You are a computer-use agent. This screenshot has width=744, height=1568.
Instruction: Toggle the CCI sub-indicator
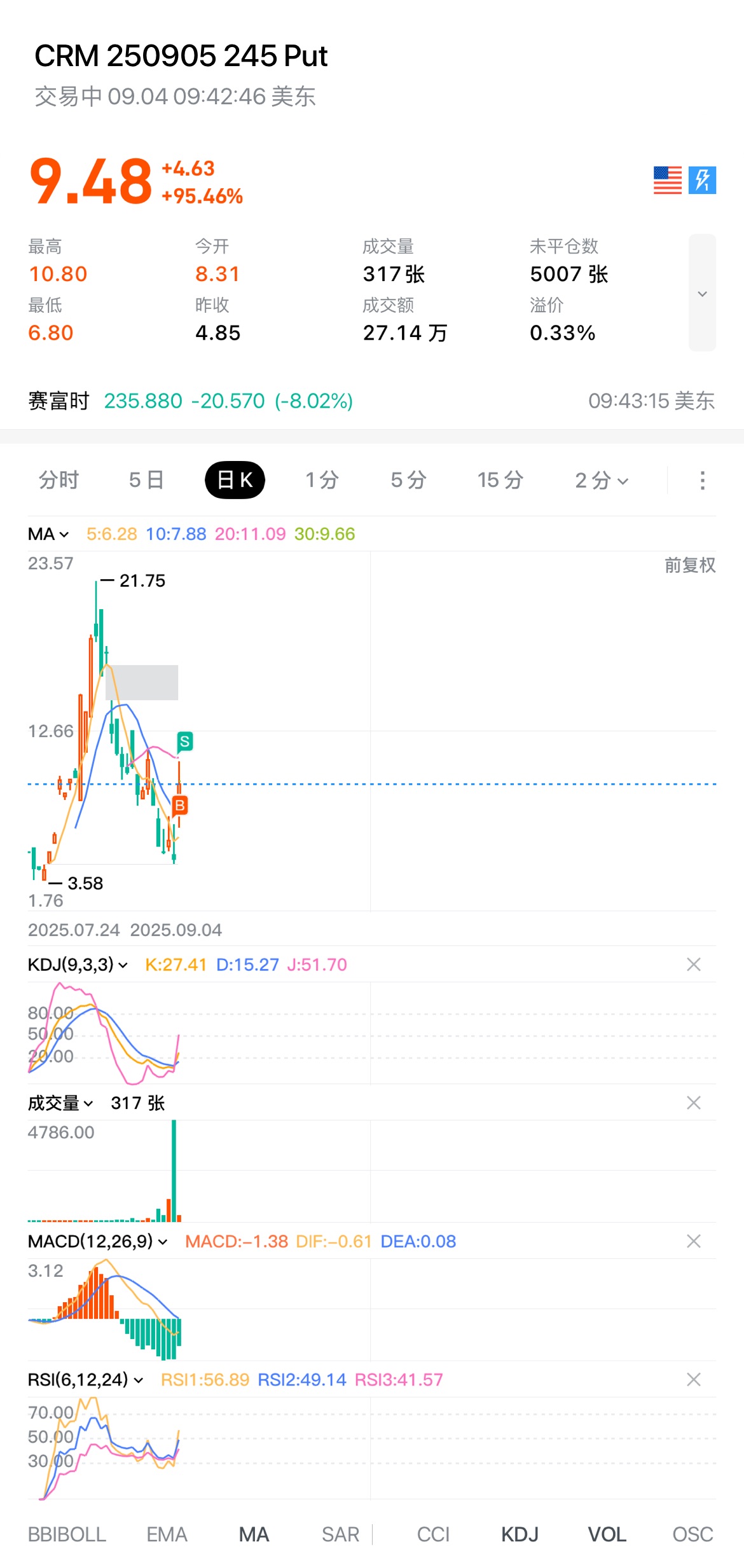[433, 1534]
